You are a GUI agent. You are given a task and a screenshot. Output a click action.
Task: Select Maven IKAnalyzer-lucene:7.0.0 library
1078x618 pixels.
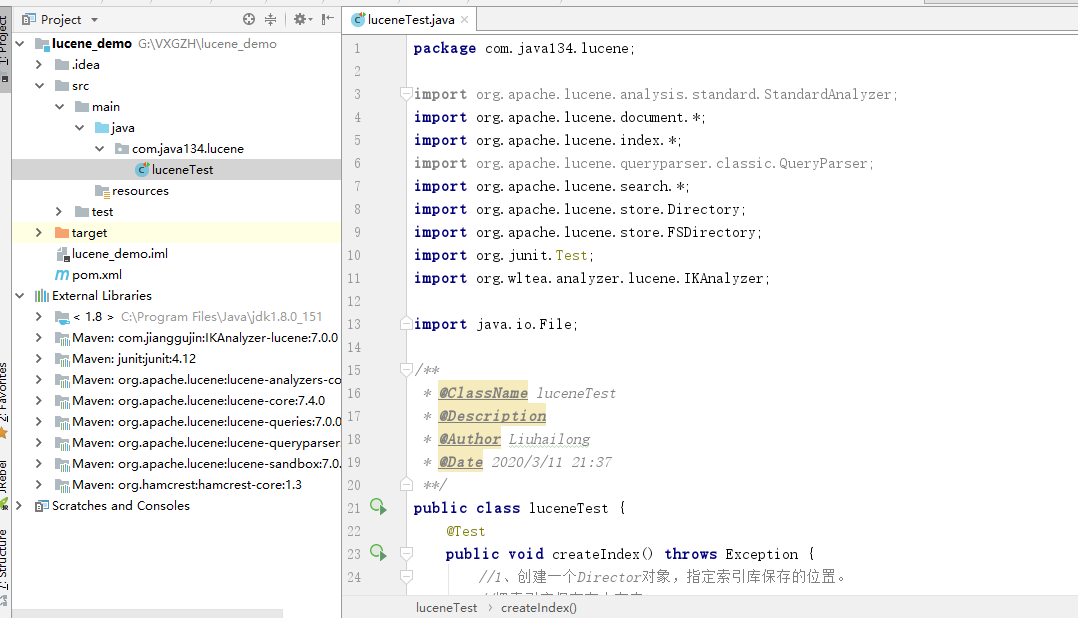[205, 338]
